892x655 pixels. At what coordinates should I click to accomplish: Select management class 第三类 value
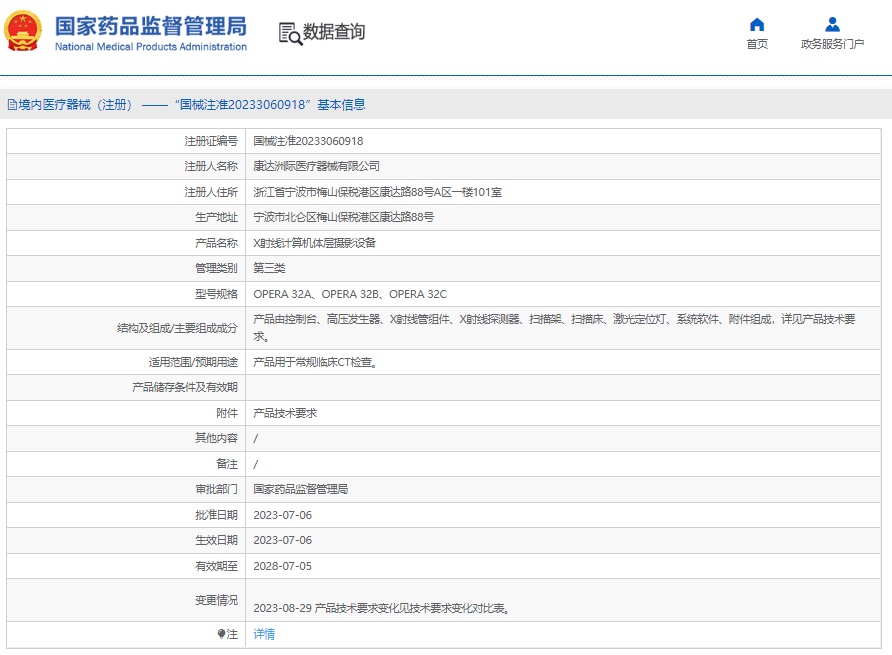coord(269,268)
